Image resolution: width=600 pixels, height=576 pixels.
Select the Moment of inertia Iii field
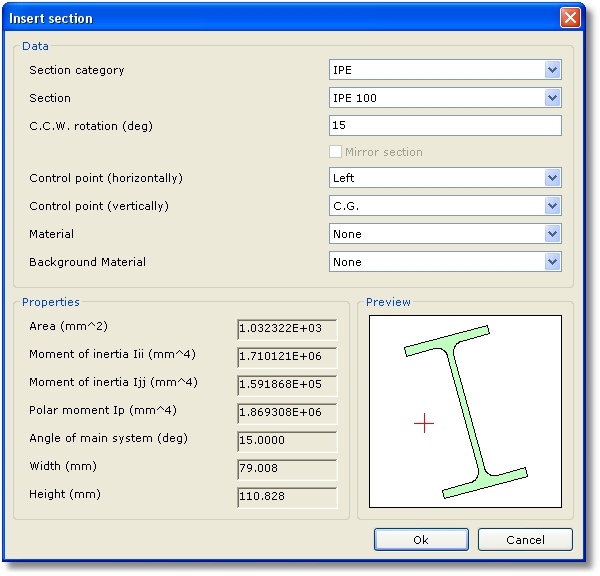[287, 357]
